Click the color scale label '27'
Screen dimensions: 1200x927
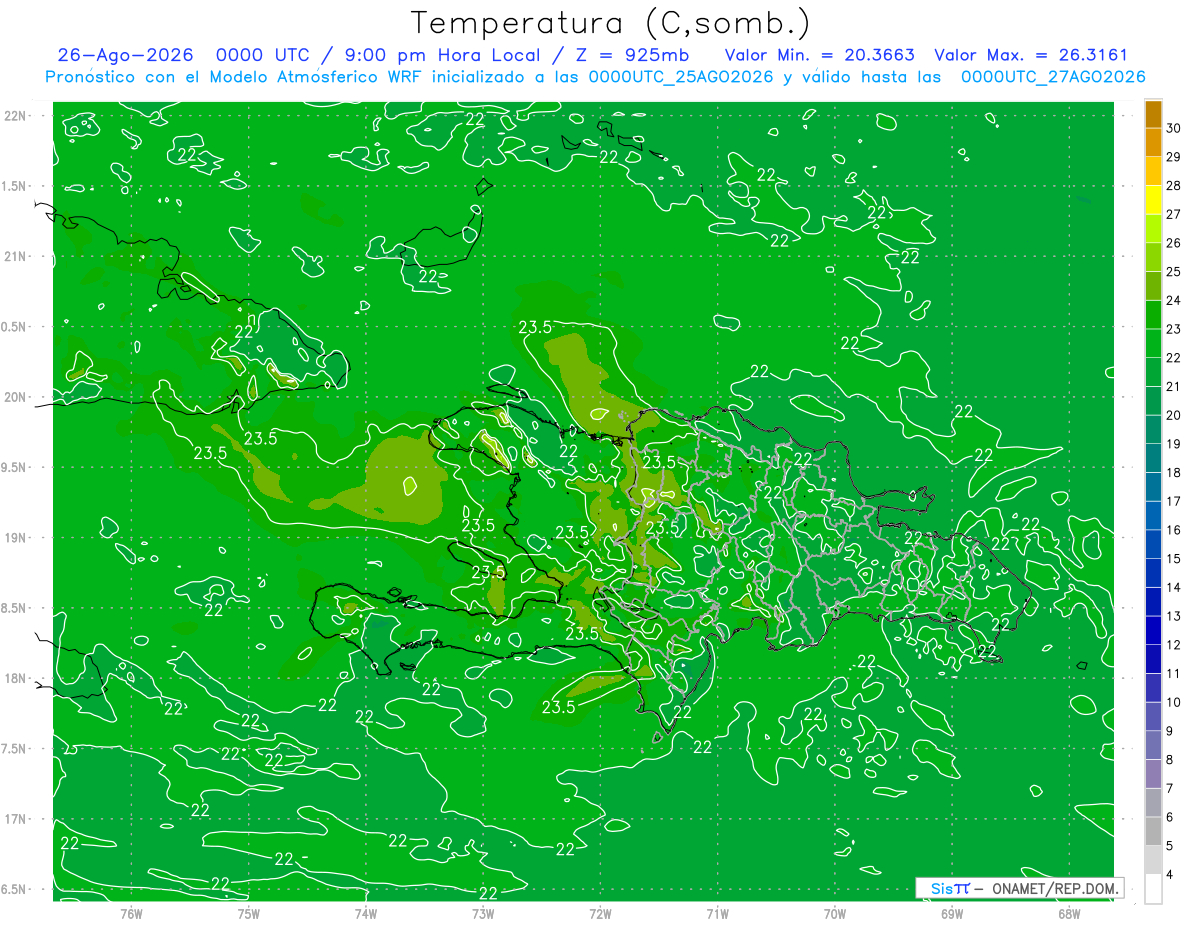1173,214
